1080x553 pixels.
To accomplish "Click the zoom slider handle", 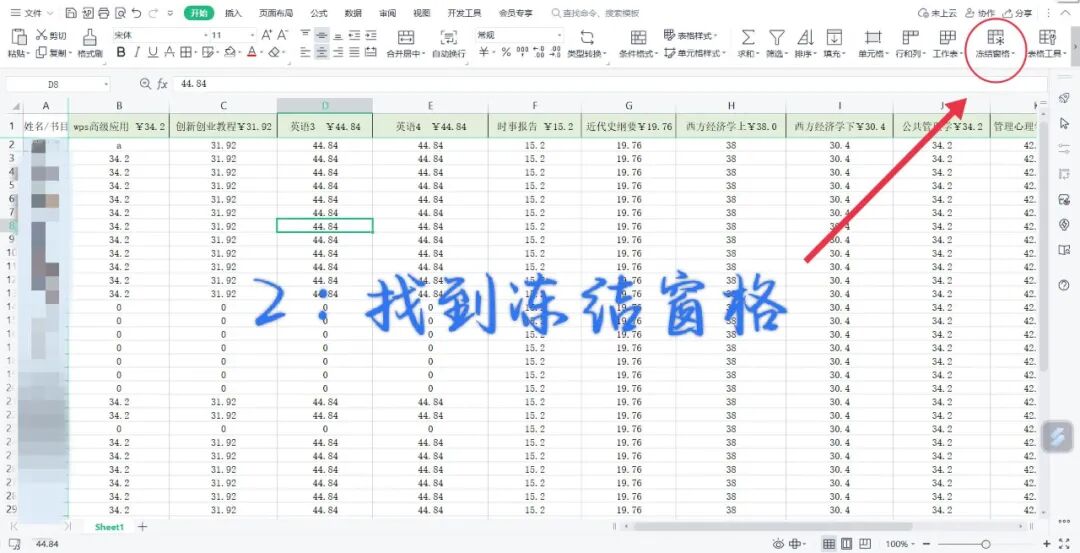I will coord(986,544).
